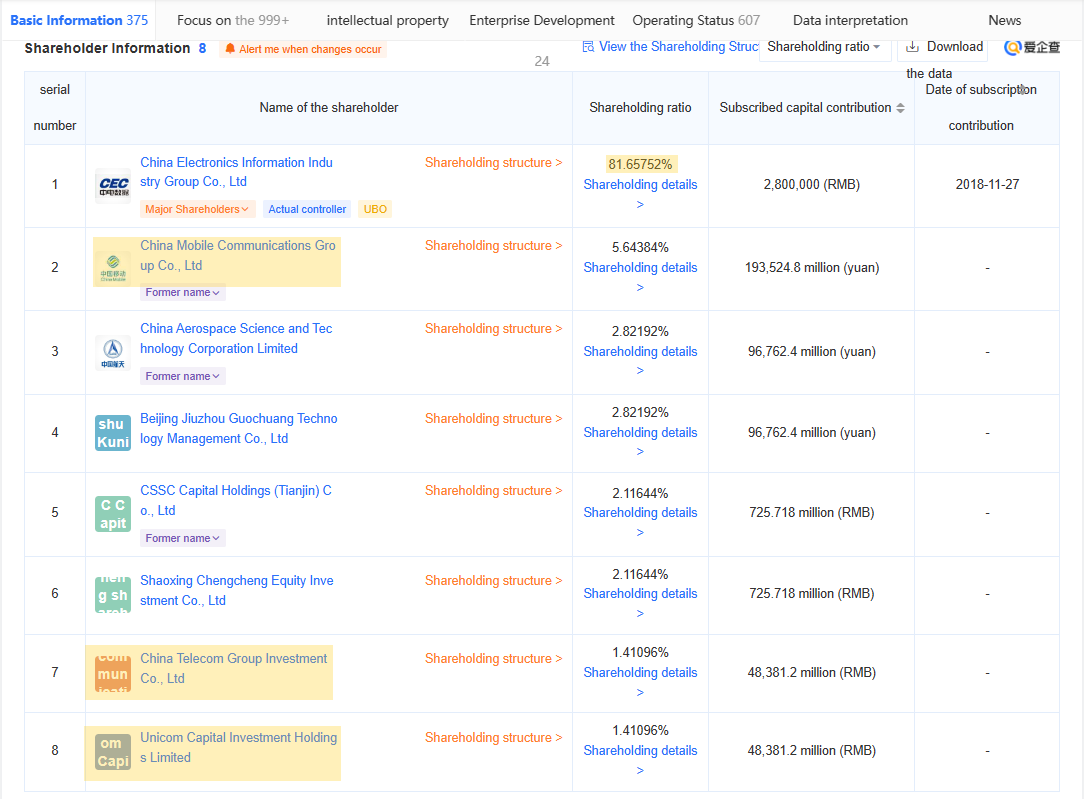Click the China Mobile logo icon
The image size is (1084, 799).
(x=113, y=267)
